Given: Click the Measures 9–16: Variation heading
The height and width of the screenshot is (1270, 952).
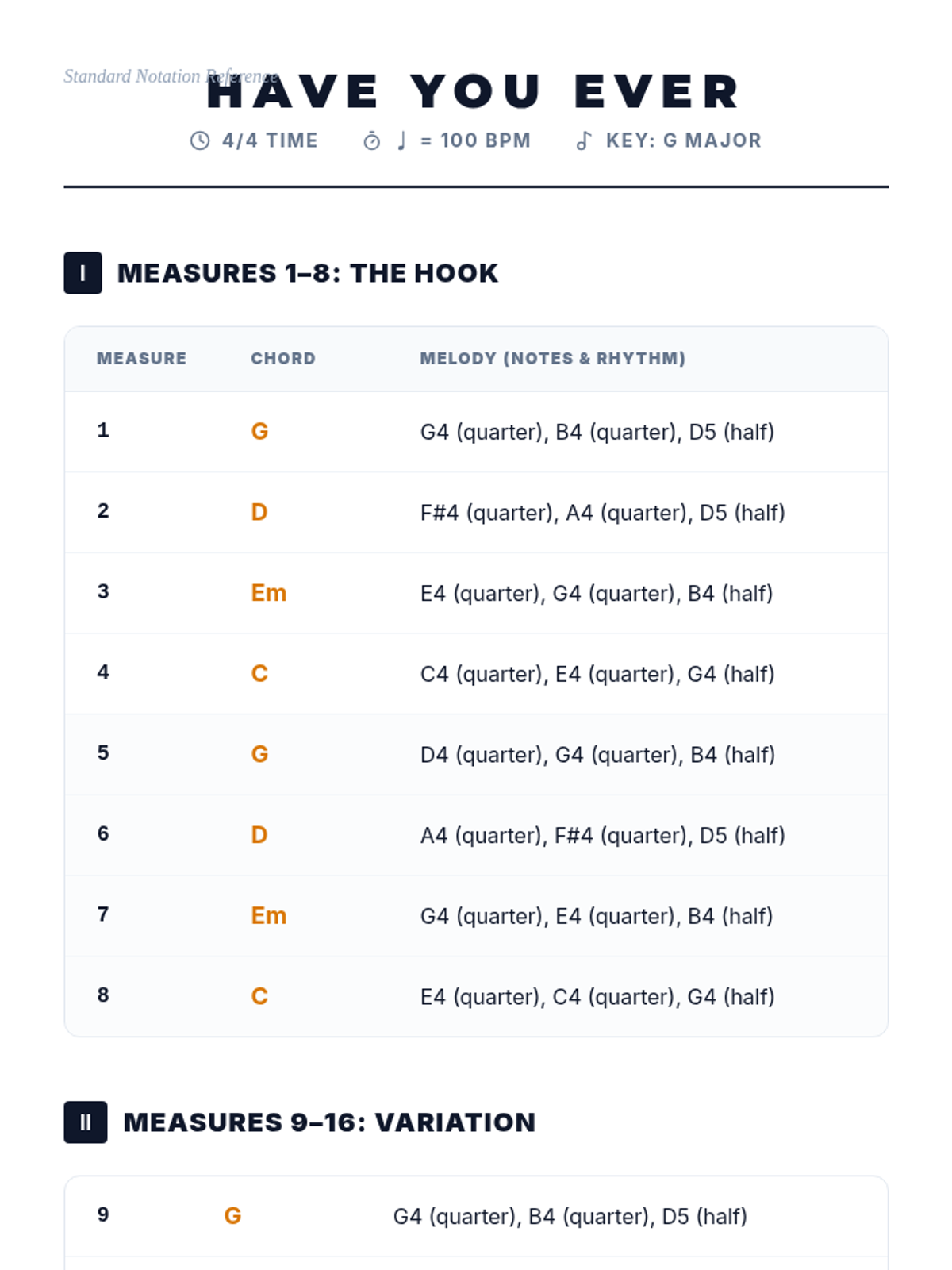Looking at the screenshot, I should coord(329,1122).
